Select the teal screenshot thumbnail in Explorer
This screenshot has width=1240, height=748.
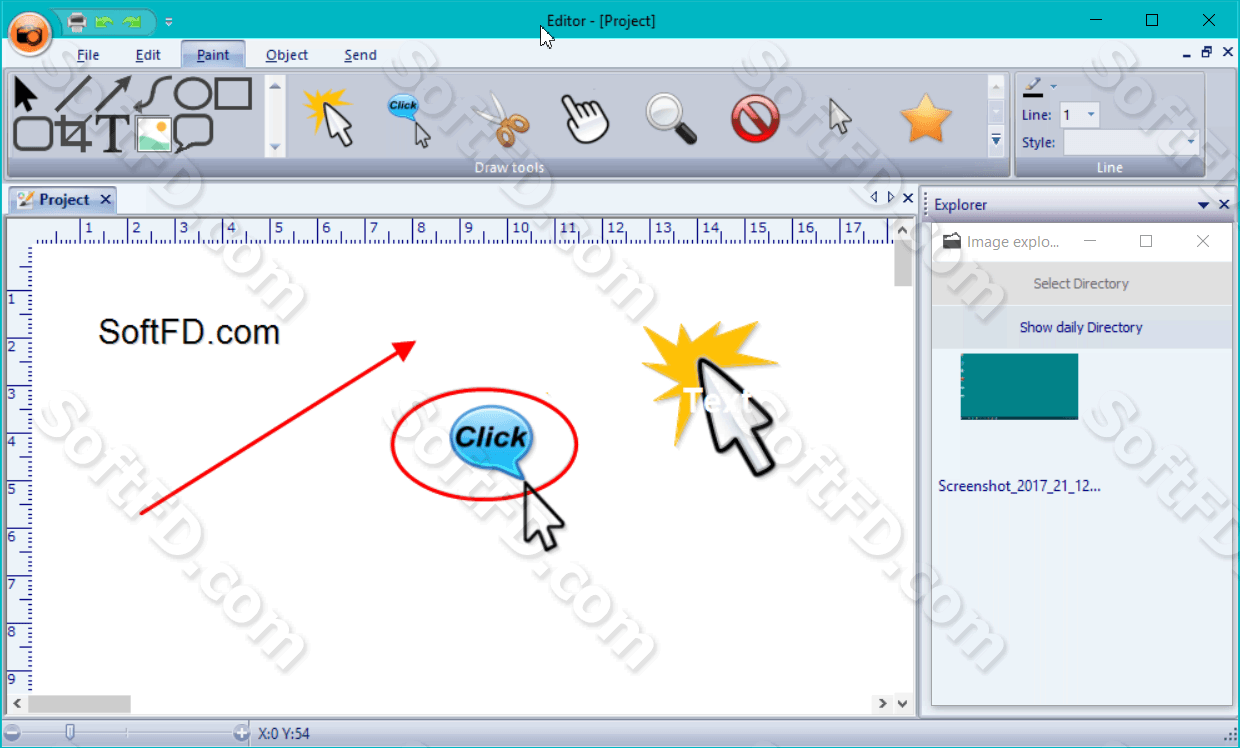pyautogui.click(x=1019, y=386)
